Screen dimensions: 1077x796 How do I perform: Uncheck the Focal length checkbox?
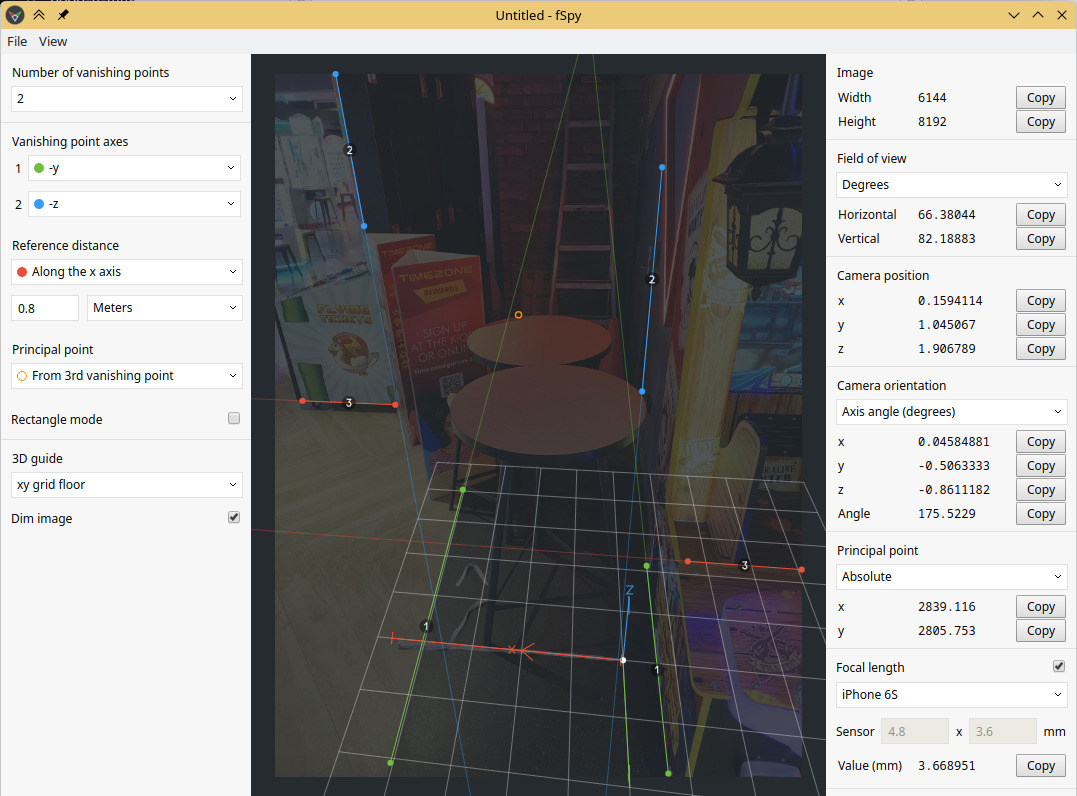point(1059,667)
